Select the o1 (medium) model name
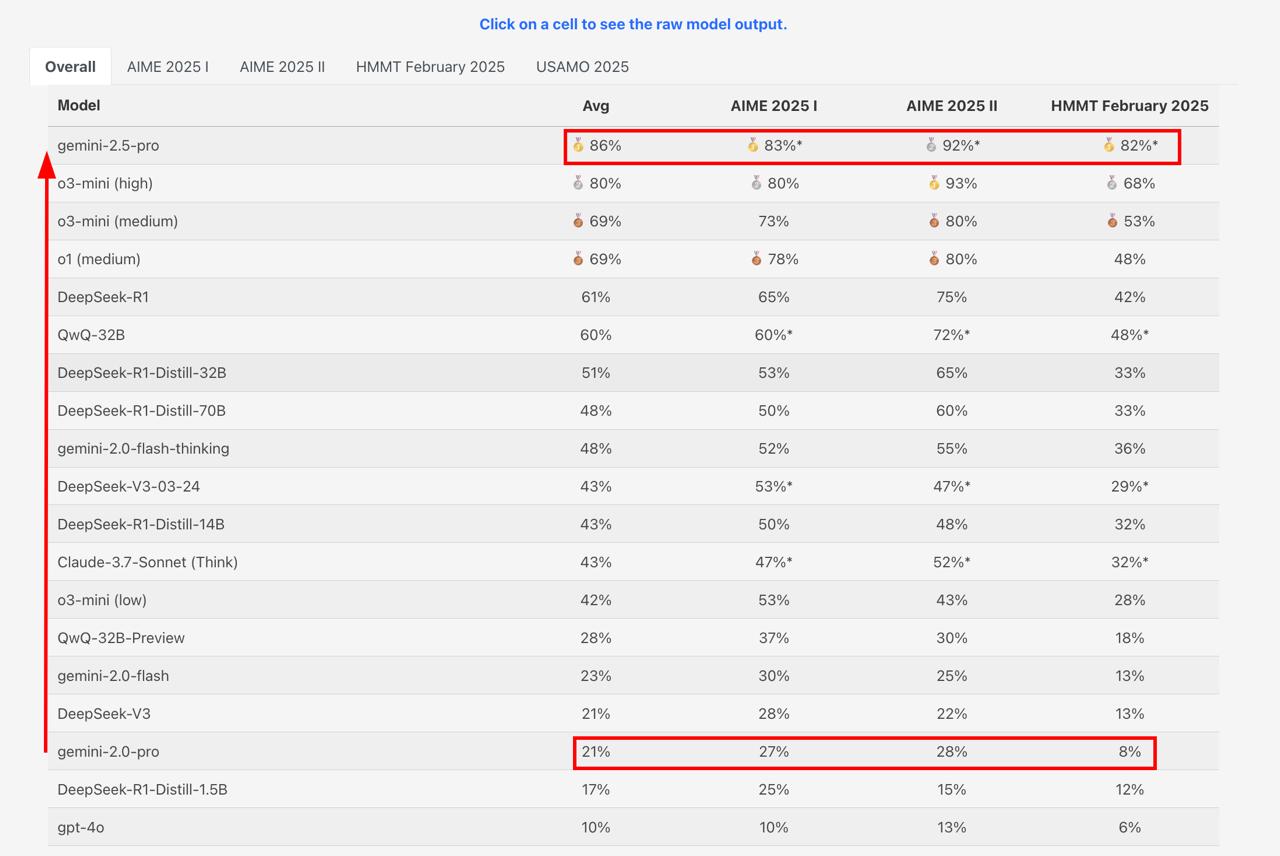Screen dimensions: 1280x856 [x=99, y=260]
